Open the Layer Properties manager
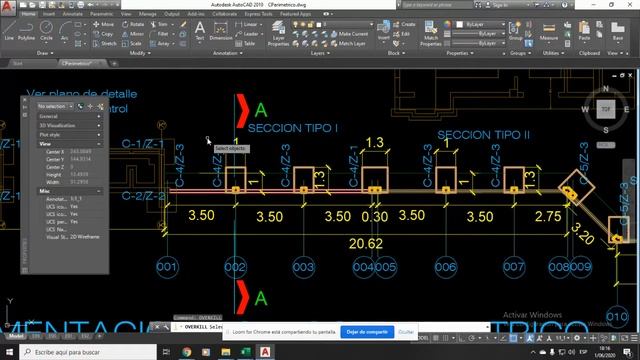 (278, 33)
